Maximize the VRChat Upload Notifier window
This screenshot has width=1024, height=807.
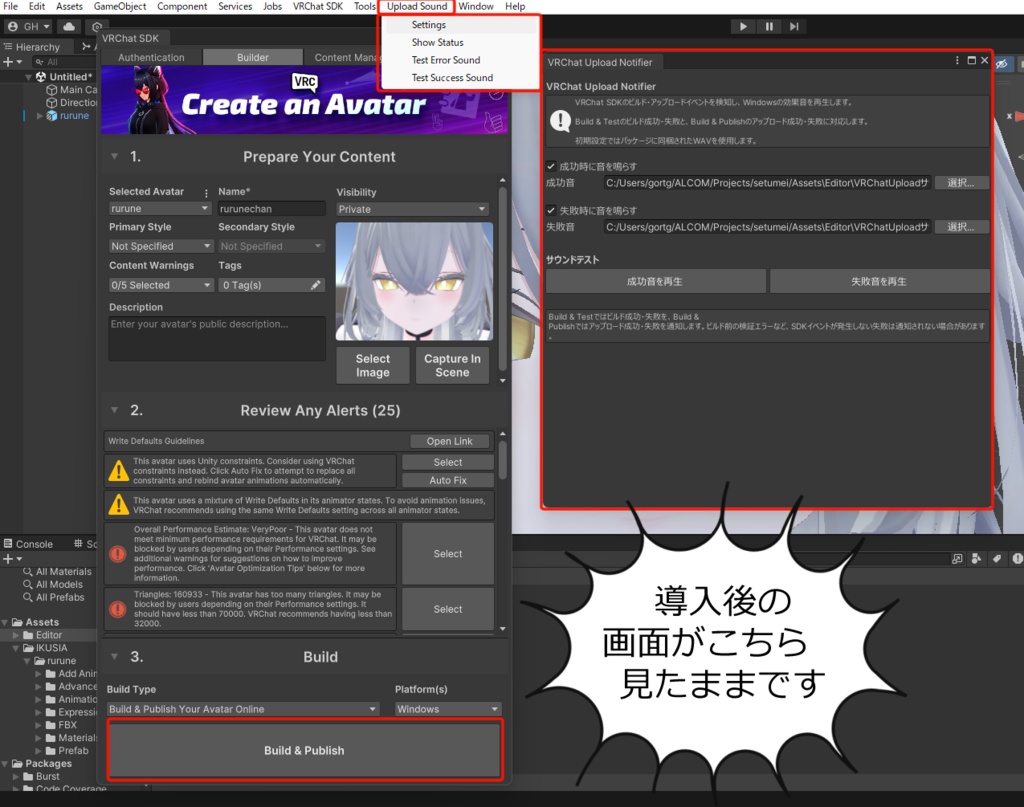click(972, 61)
